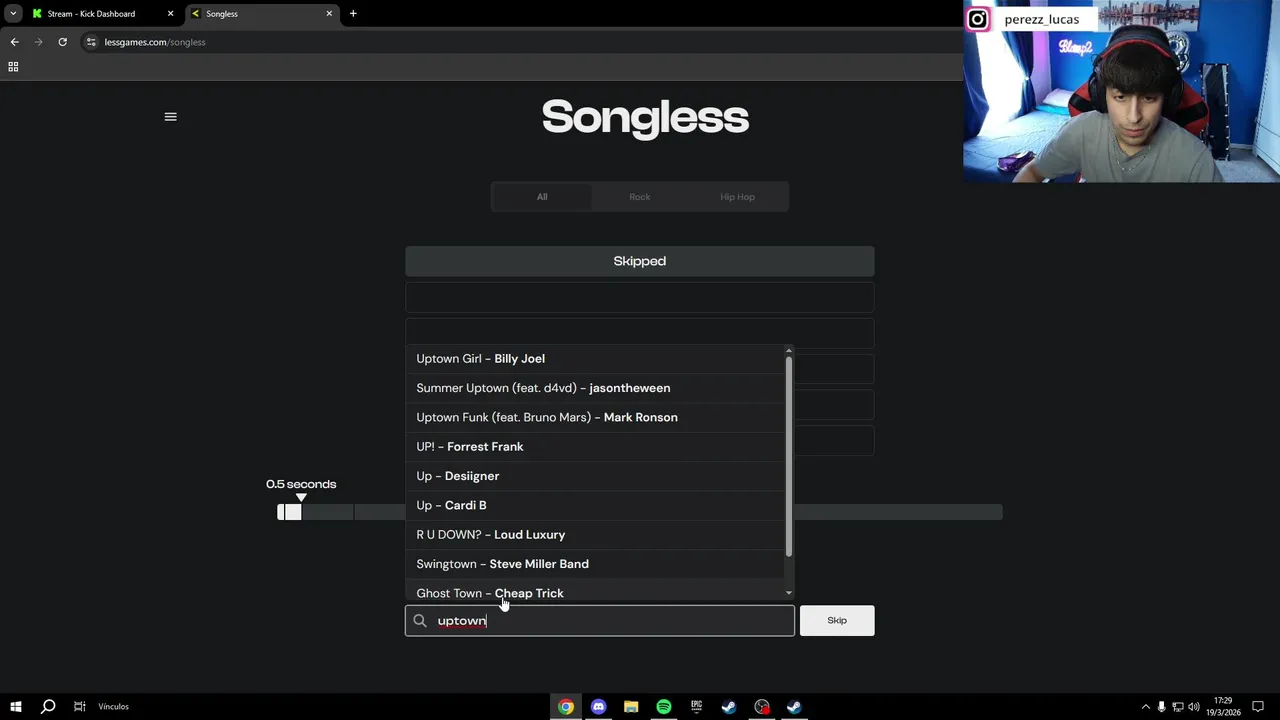Open File Explorer from taskbar
Viewport: 1280px width, 720px height.
[631, 707]
